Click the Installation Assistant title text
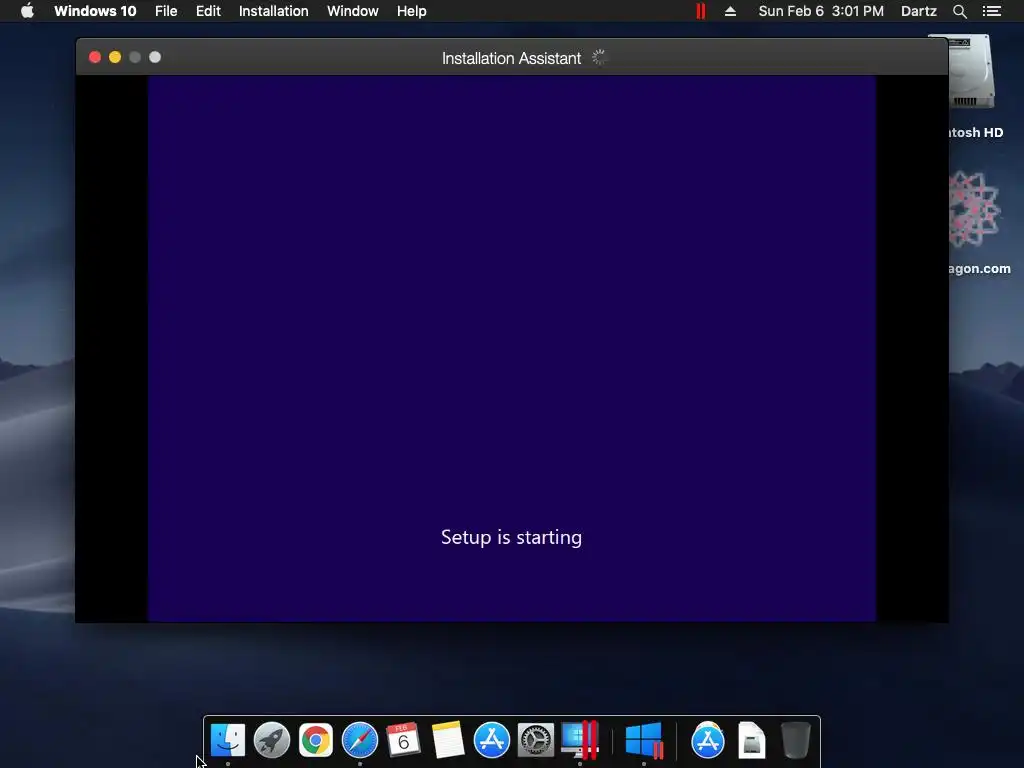 click(x=511, y=58)
